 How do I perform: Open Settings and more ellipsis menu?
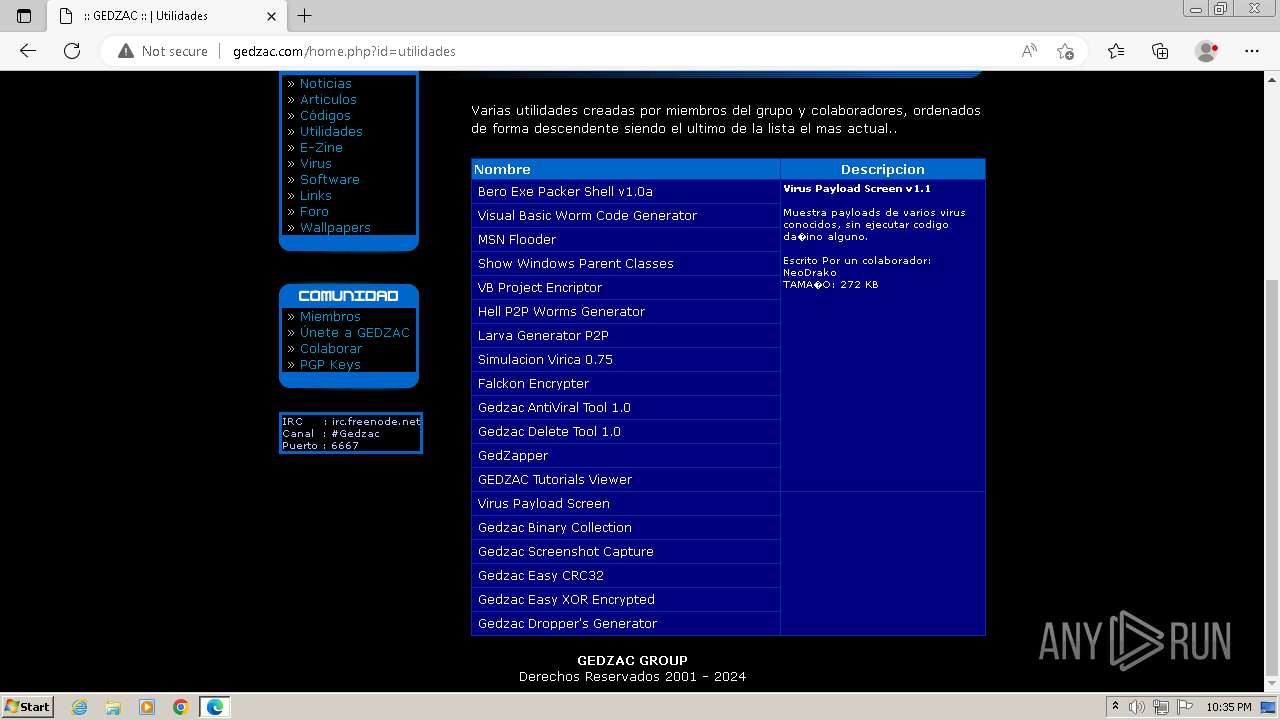point(1252,51)
